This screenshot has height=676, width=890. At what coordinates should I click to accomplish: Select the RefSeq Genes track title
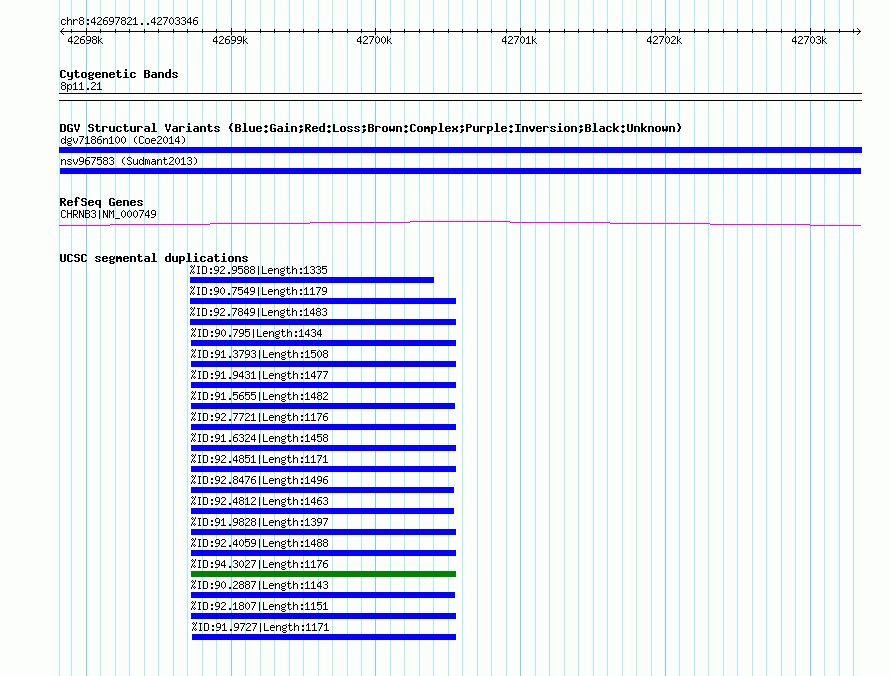pyautogui.click(x=101, y=202)
